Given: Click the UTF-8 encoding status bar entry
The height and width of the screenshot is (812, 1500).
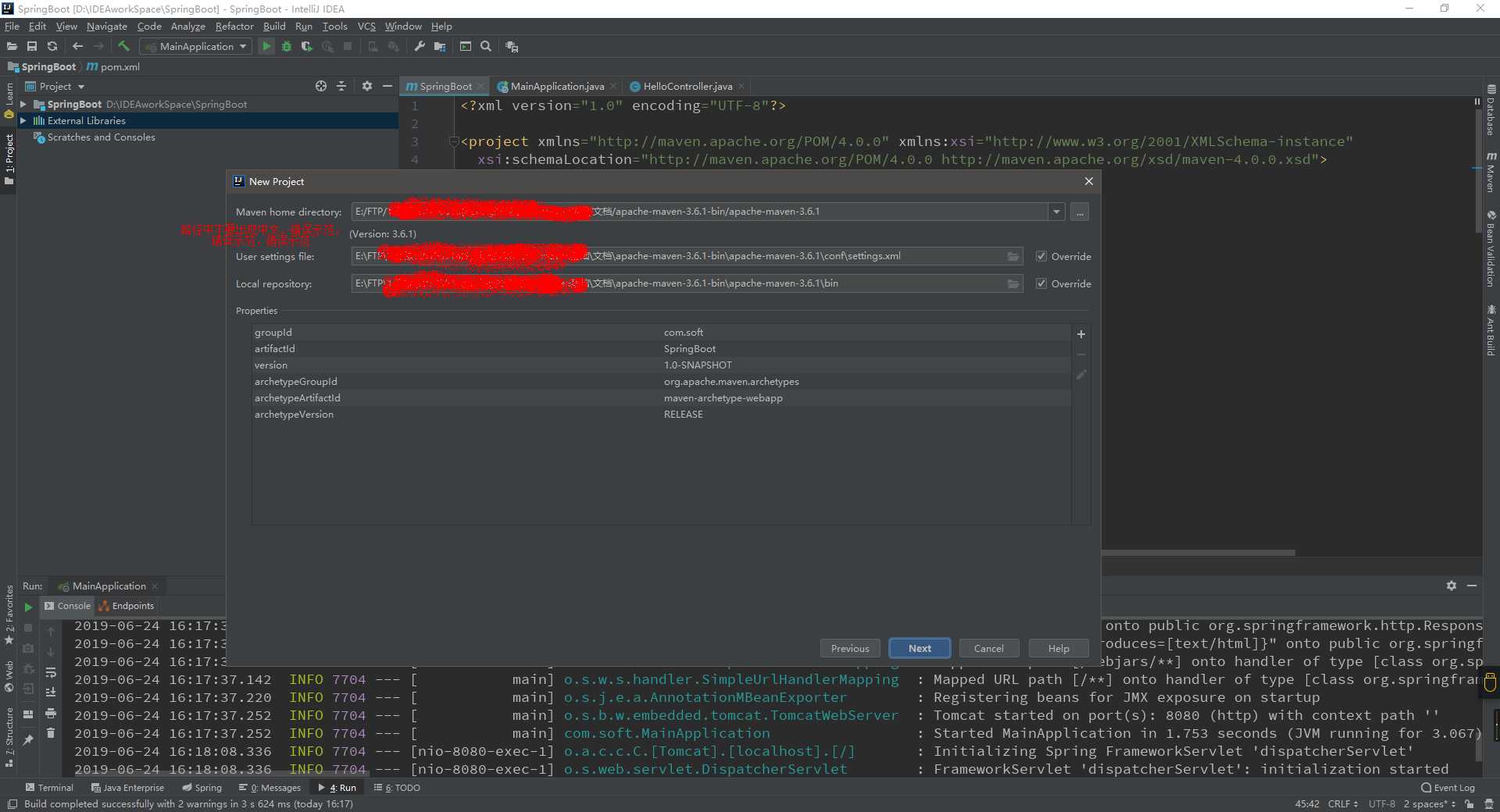Looking at the screenshot, I should click(x=1381, y=803).
